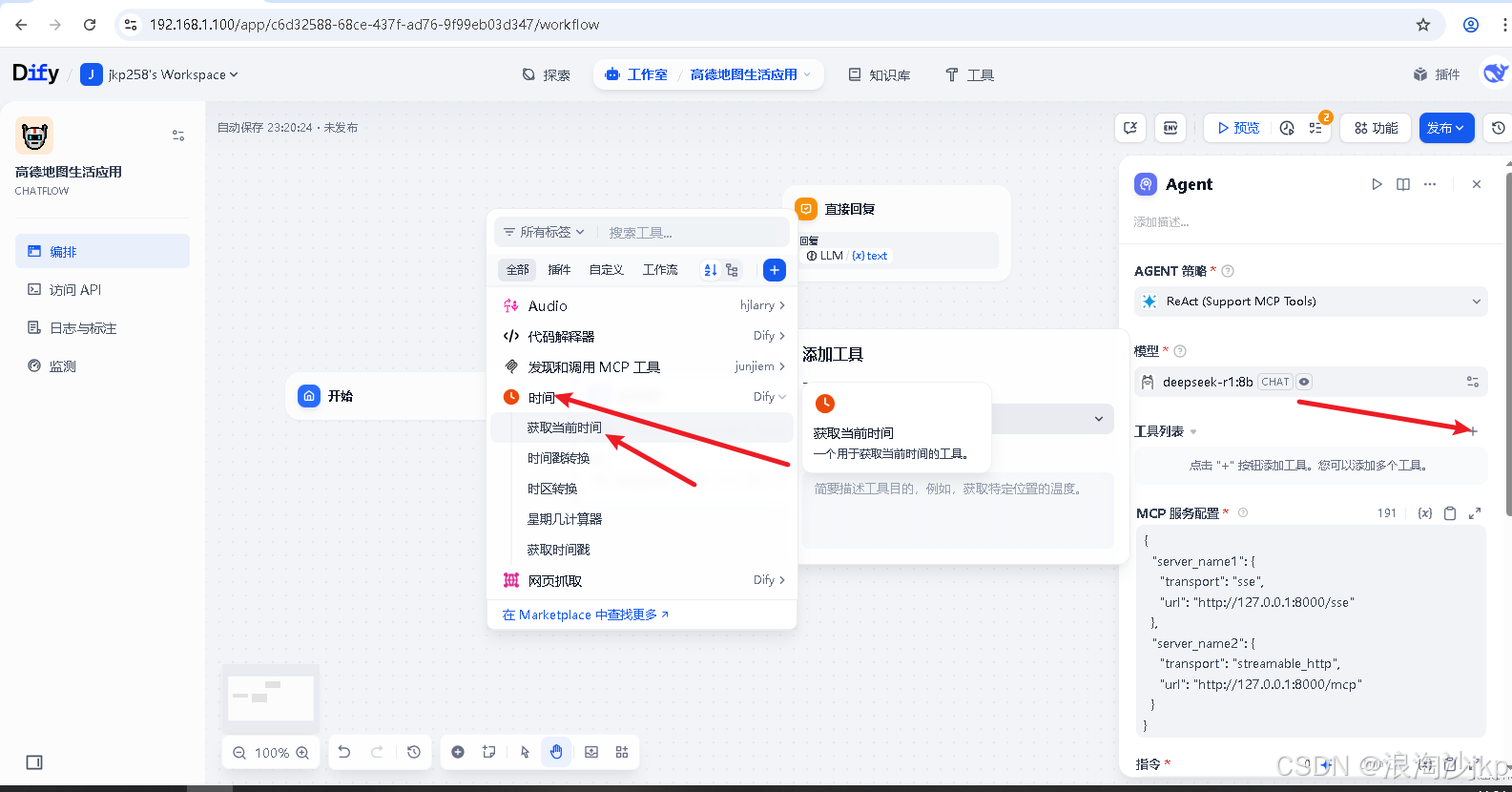Run the Agent node step
This screenshot has height=792, width=1512.
coord(1377,184)
